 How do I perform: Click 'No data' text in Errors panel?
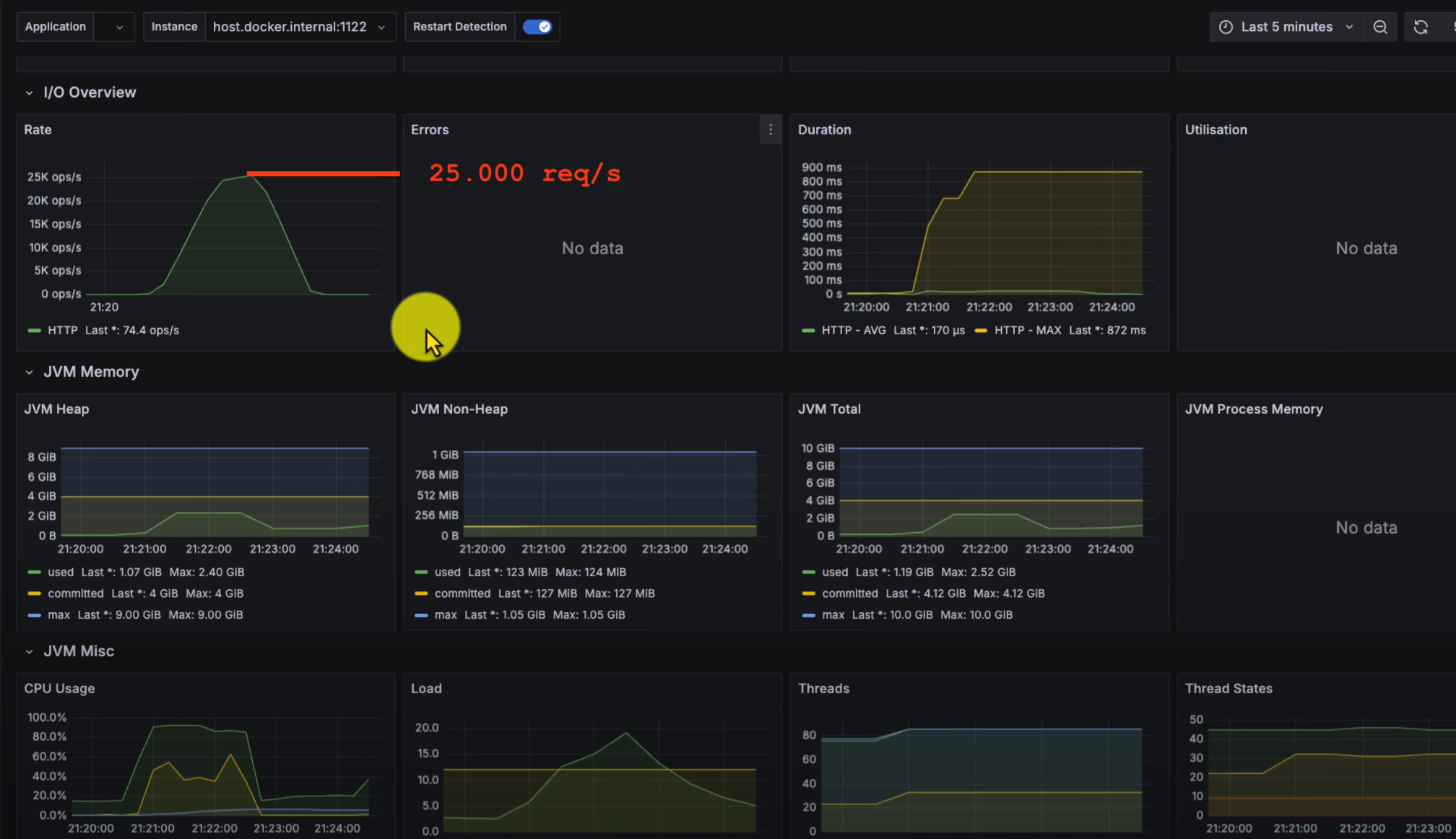pos(592,248)
